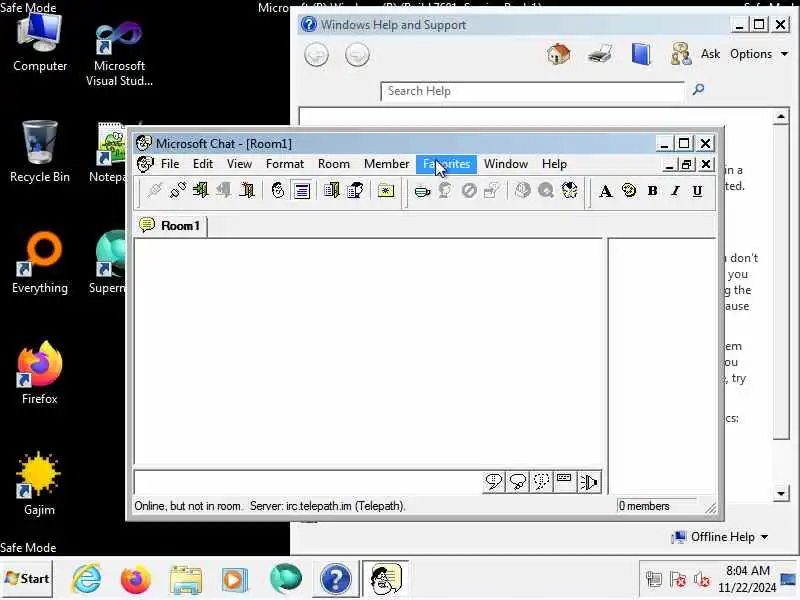This screenshot has width=800, height=600.
Task: Switch to Plain Text View icon
Action: coord(302,191)
